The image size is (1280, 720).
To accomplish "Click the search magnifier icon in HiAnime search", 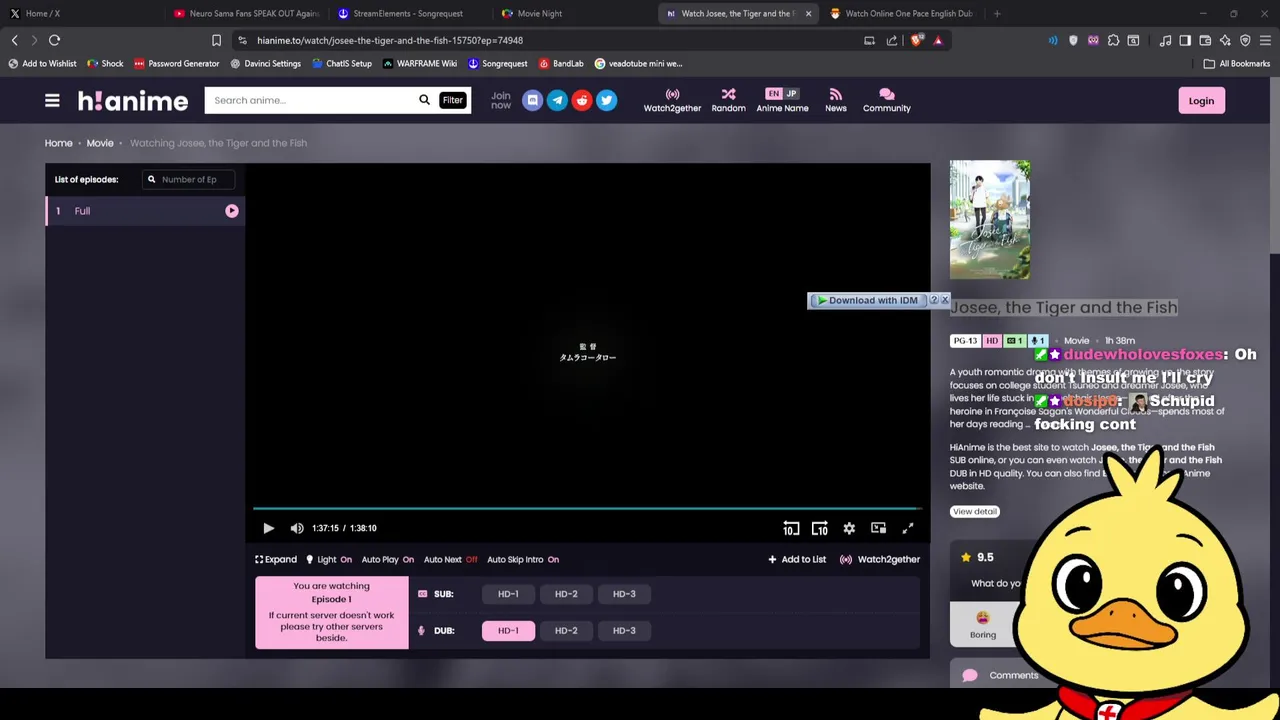I will (x=424, y=100).
